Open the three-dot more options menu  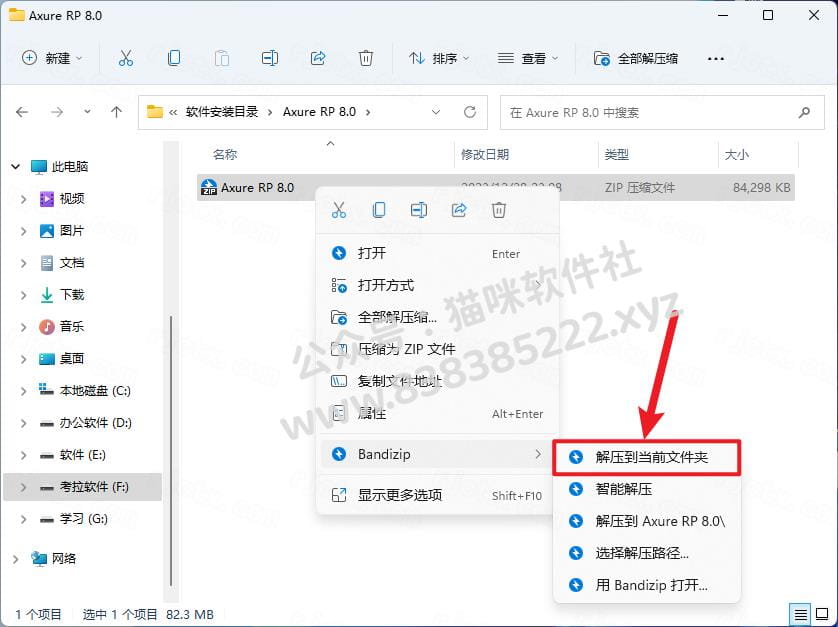716,59
